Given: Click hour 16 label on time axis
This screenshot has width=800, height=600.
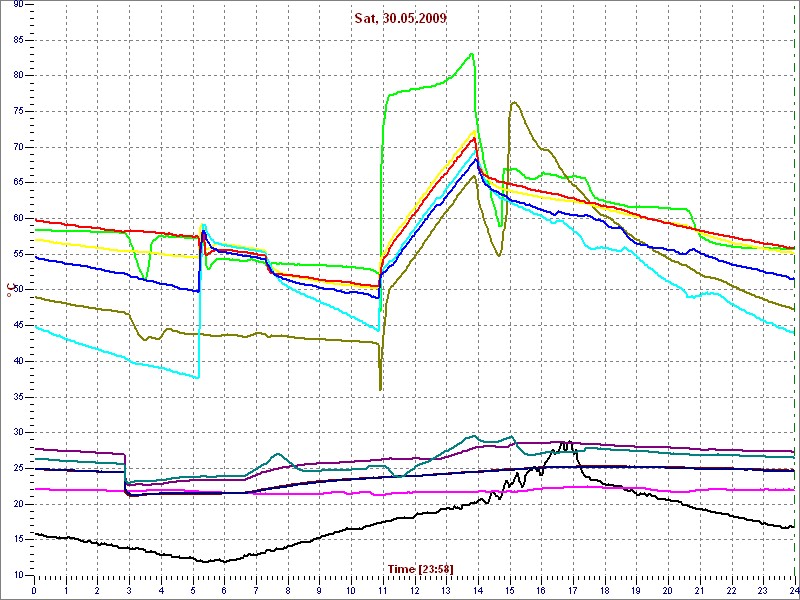Looking at the screenshot, I should tap(540, 591).
